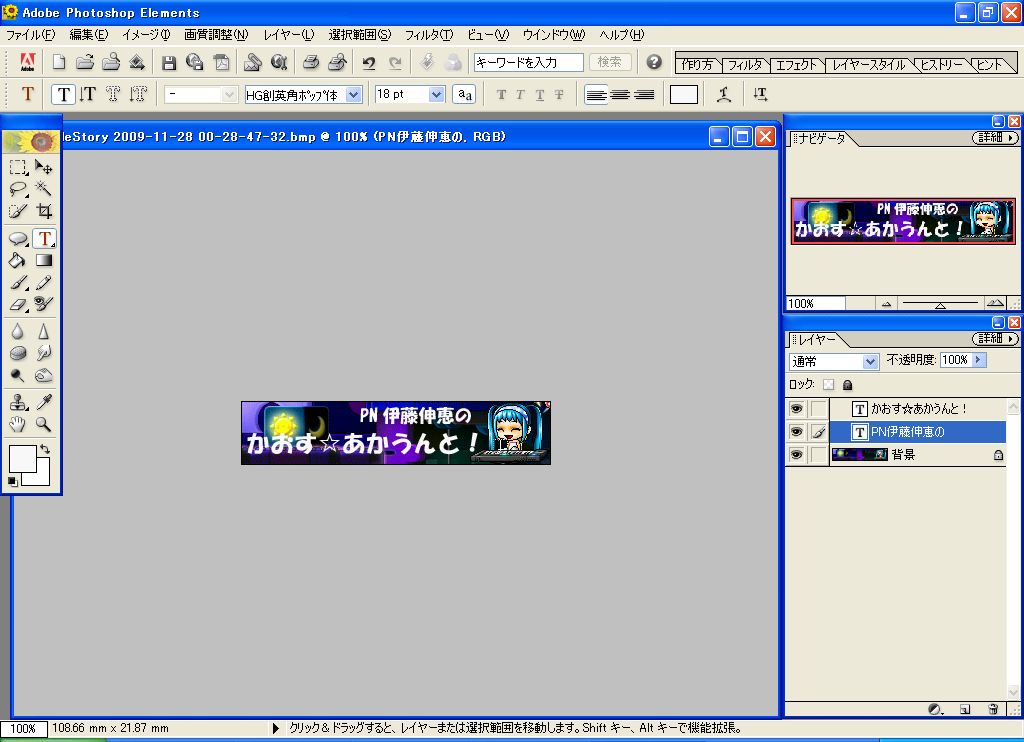The width and height of the screenshot is (1024, 742).
Task: Select the Smudge tool
Action: (x=44, y=353)
